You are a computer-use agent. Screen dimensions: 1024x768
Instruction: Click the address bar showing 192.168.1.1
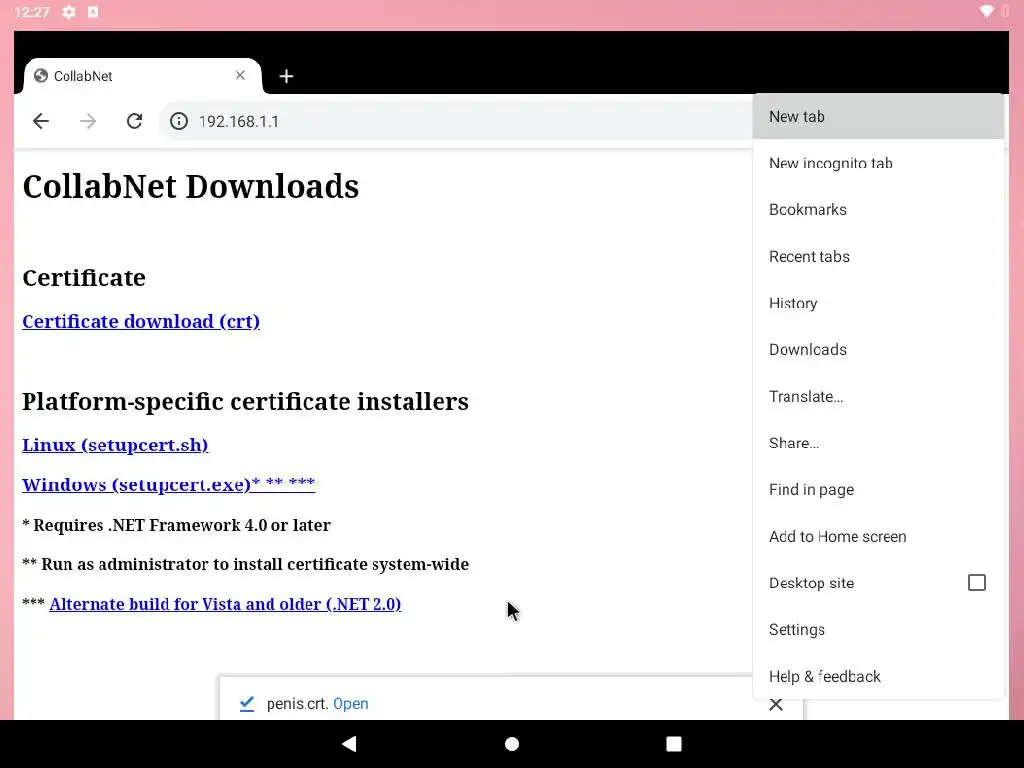tap(457, 121)
